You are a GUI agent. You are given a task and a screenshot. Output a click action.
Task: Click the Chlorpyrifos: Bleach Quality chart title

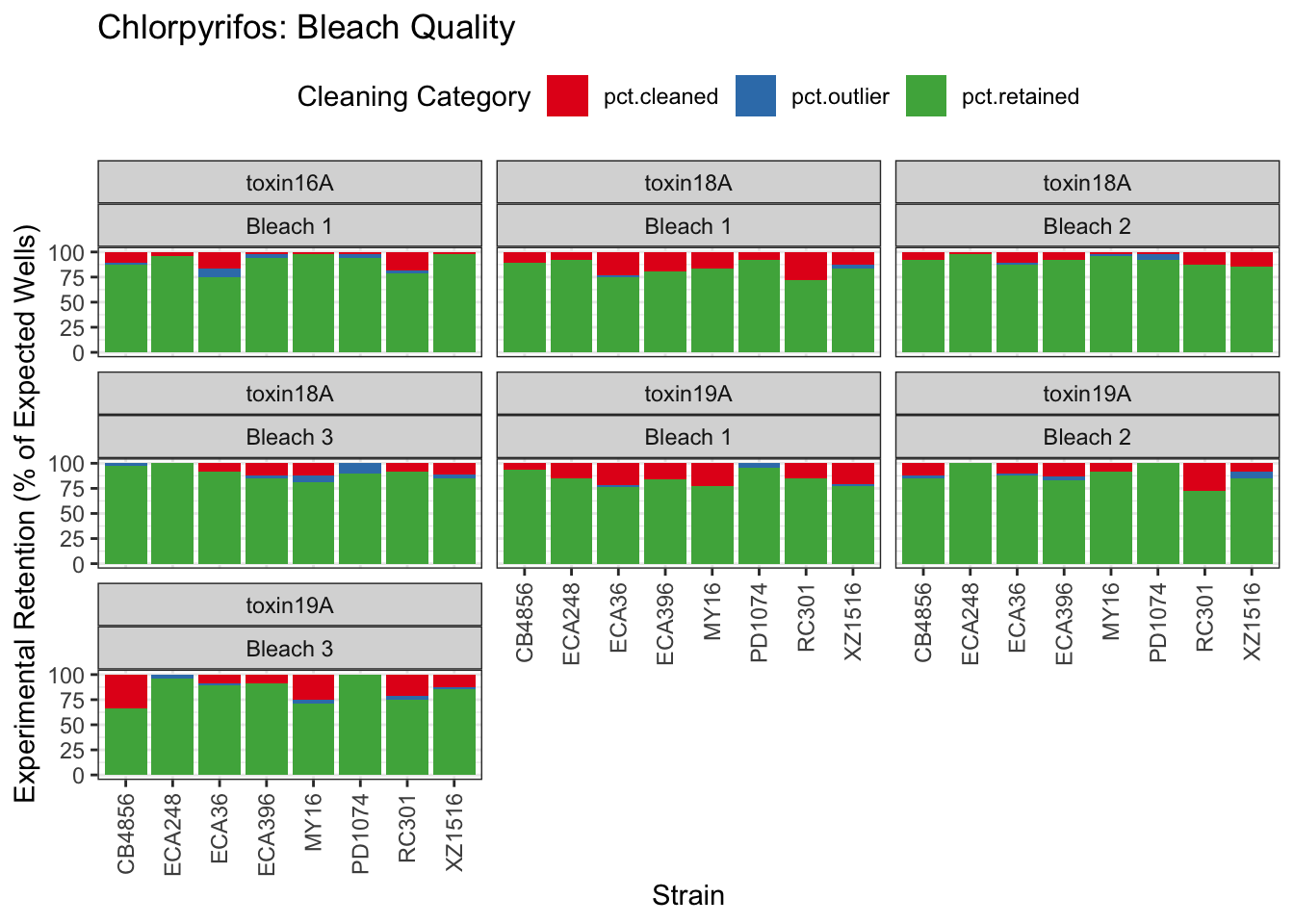coord(306,28)
